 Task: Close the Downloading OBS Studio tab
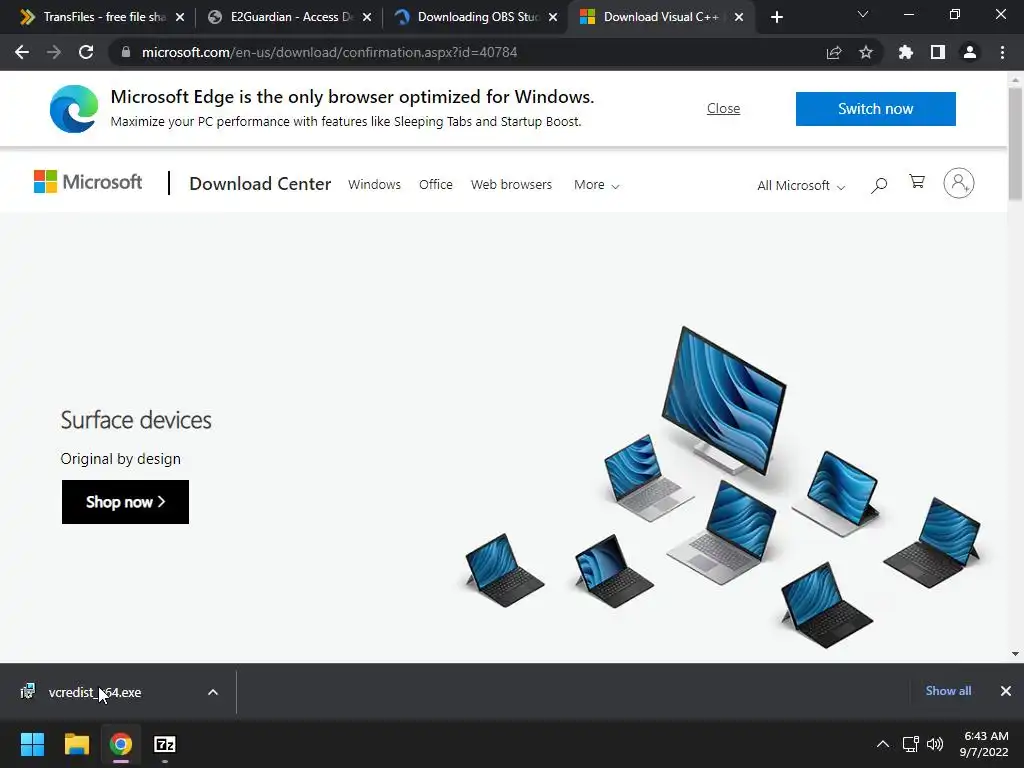(553, 17)
